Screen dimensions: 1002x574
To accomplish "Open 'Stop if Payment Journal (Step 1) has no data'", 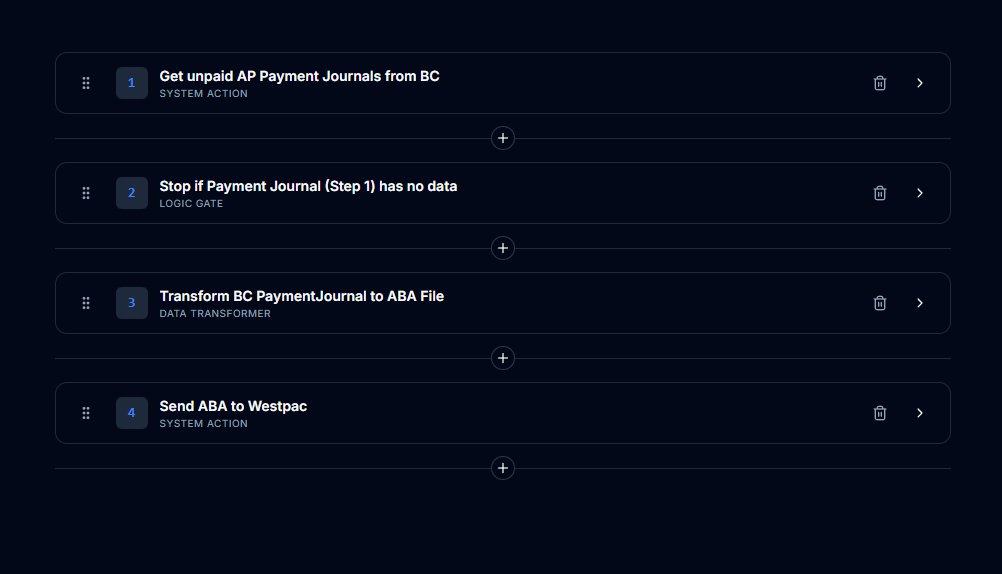I will pos(308,186).
